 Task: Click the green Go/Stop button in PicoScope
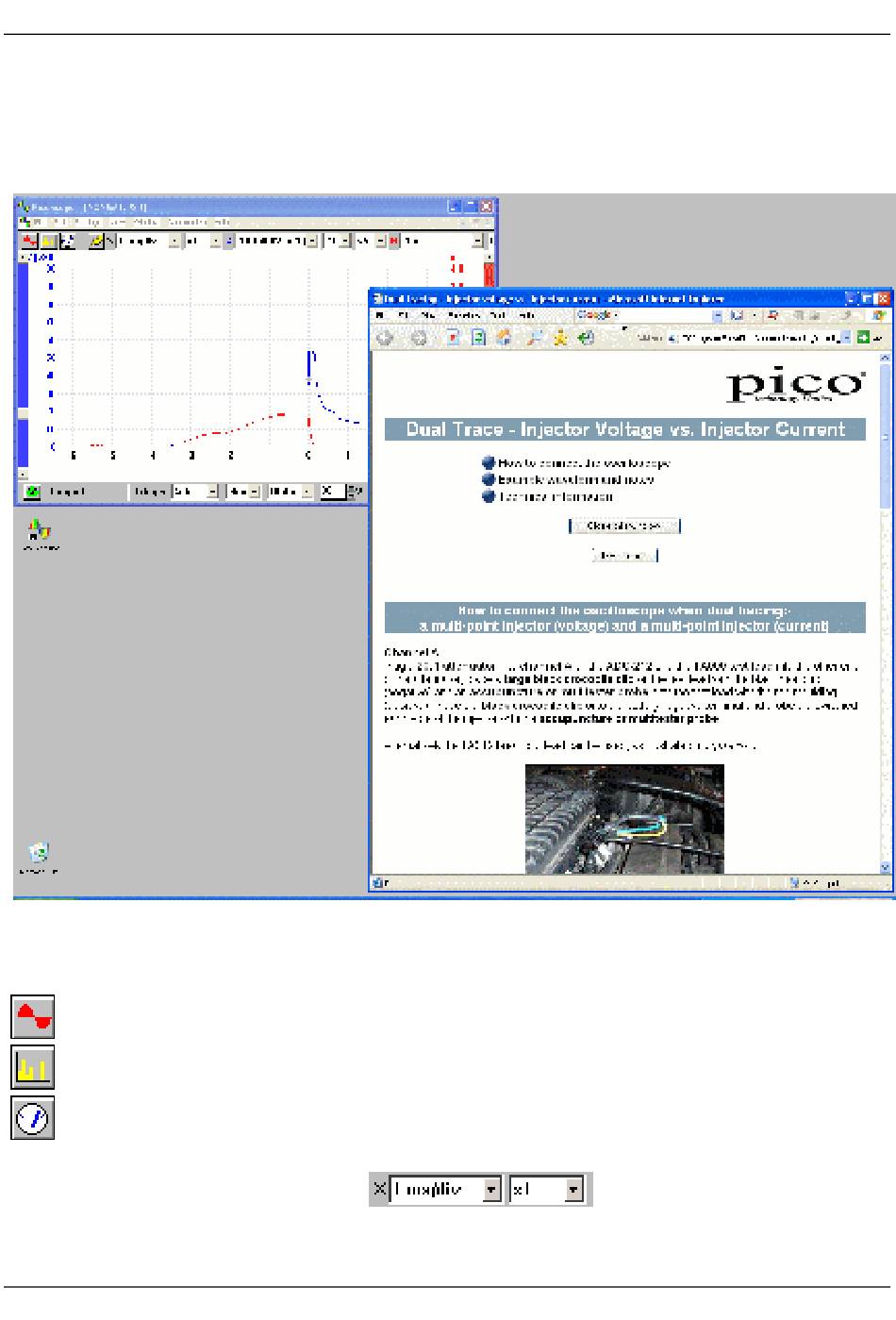[32, 492]
